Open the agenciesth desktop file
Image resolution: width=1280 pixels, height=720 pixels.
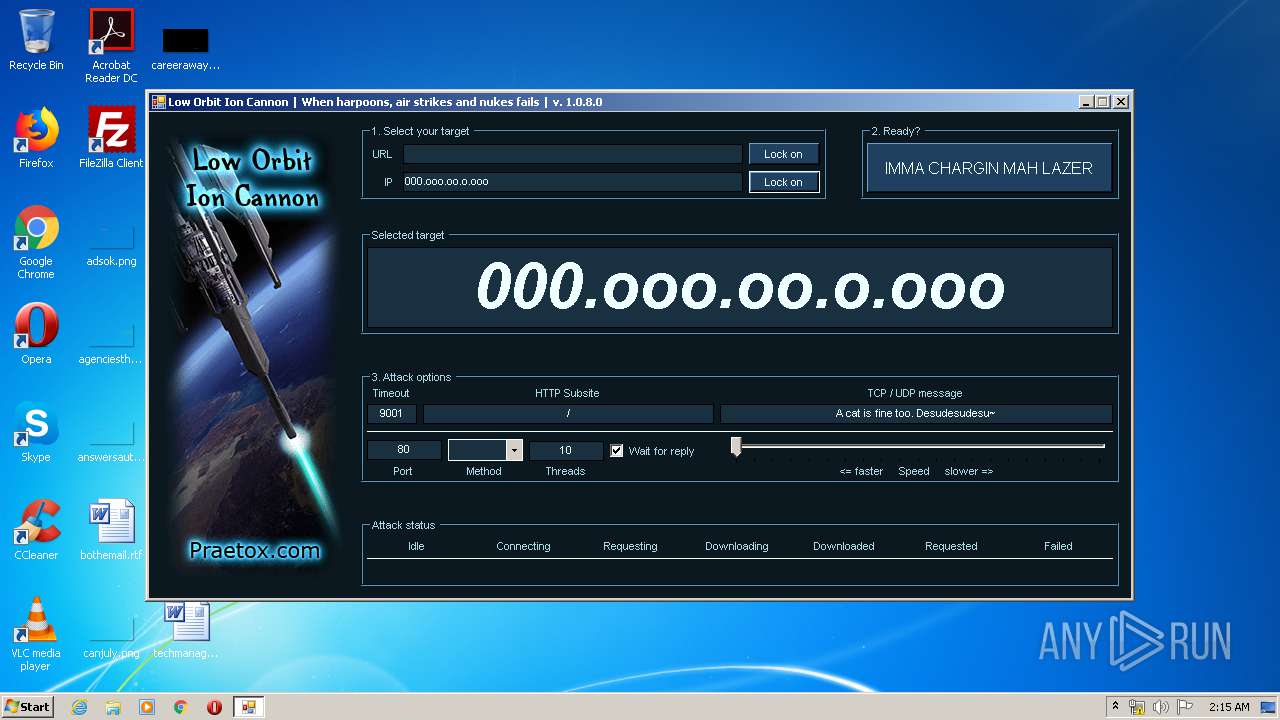(x=111, y=343)
